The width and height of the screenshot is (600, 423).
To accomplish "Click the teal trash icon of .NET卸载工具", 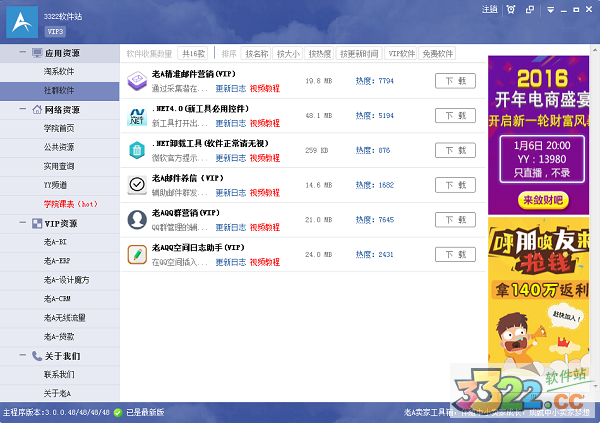I will [137, 150].
